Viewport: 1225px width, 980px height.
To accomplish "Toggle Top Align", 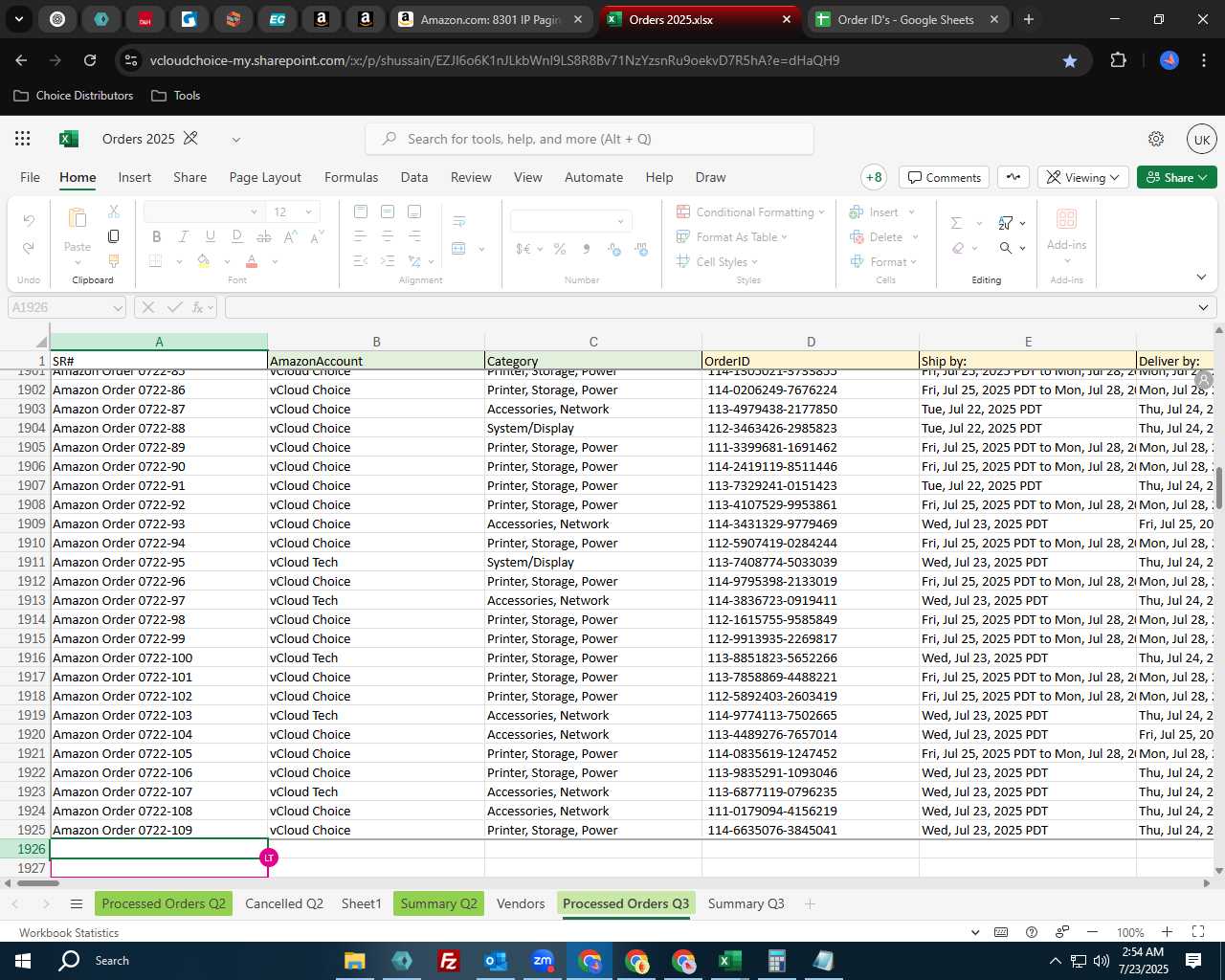I will (x=361, y=212).
